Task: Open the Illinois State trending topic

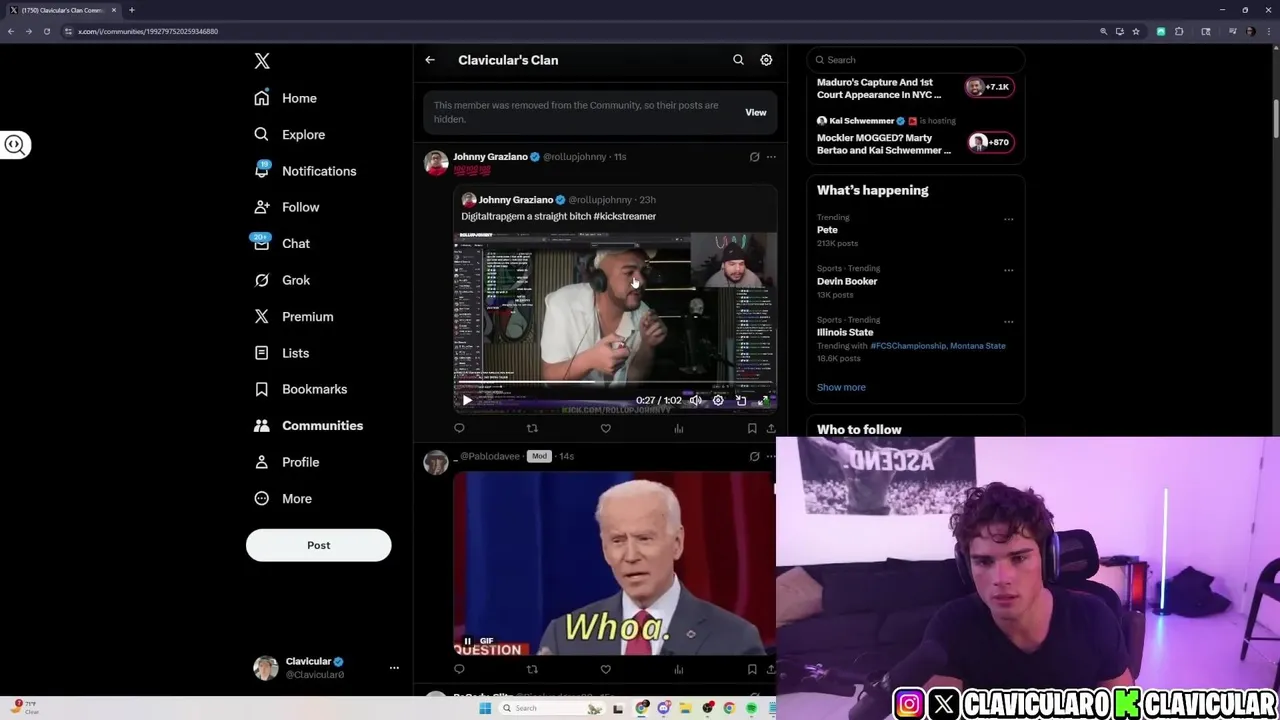Action: point(845,332)
